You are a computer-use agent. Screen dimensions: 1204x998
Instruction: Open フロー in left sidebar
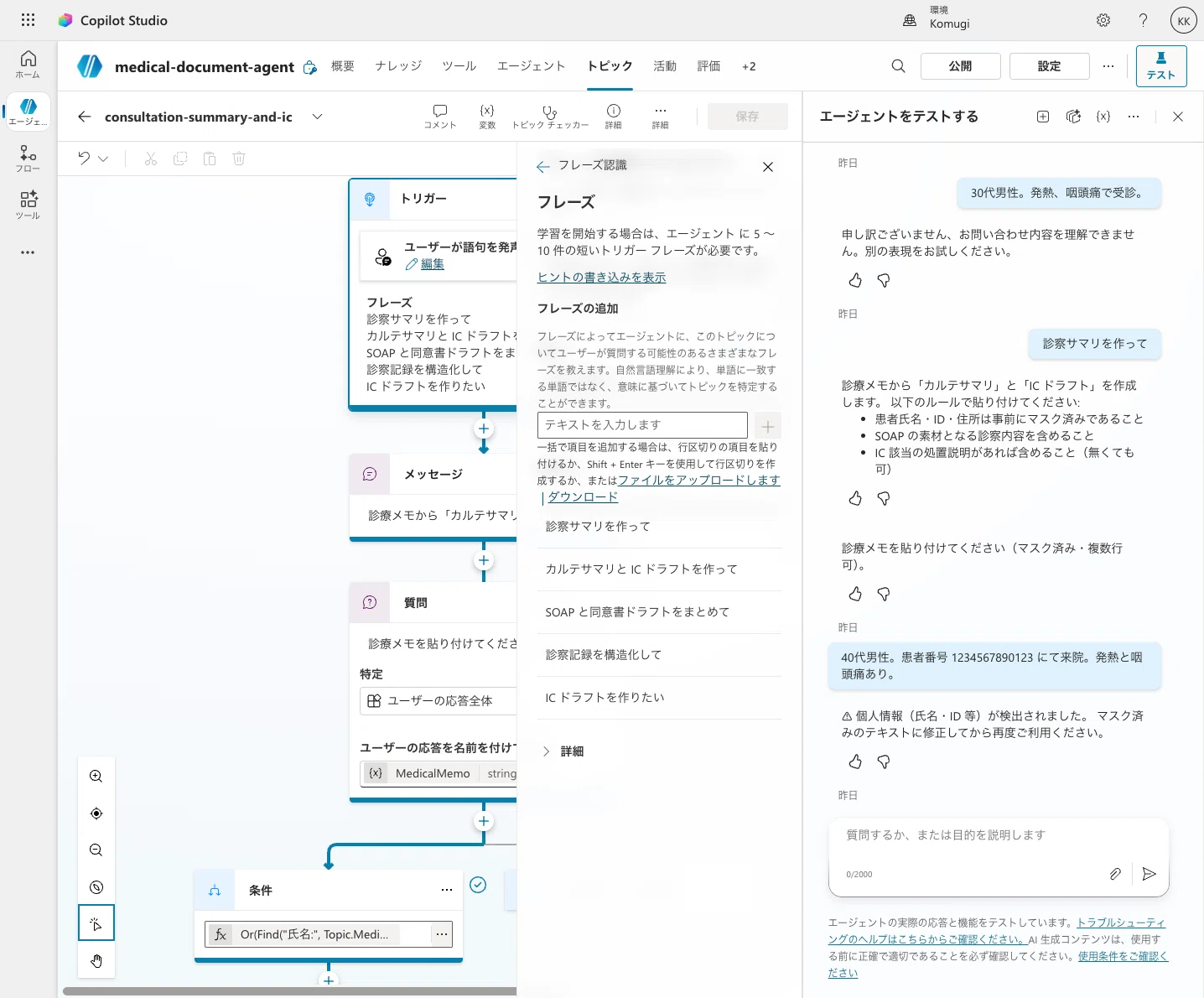click(28, 159)
